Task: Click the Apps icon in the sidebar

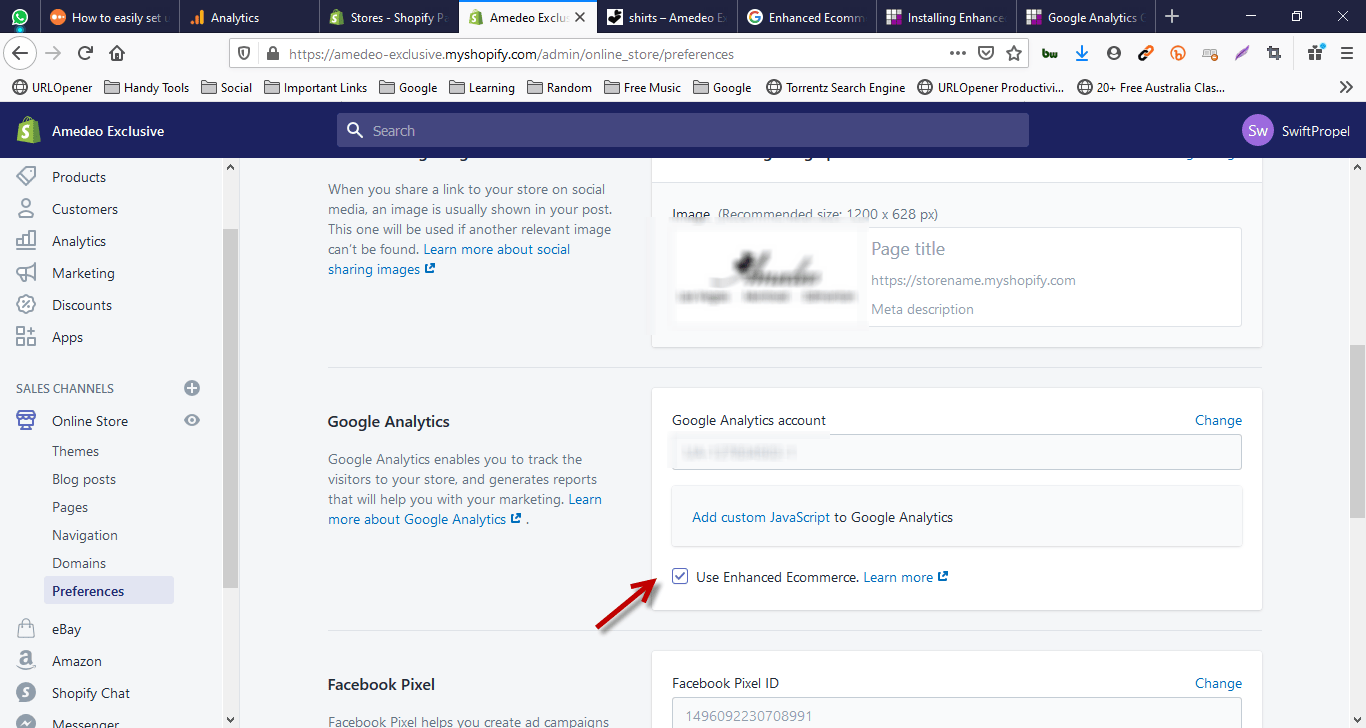Action: tap(26, 337)
